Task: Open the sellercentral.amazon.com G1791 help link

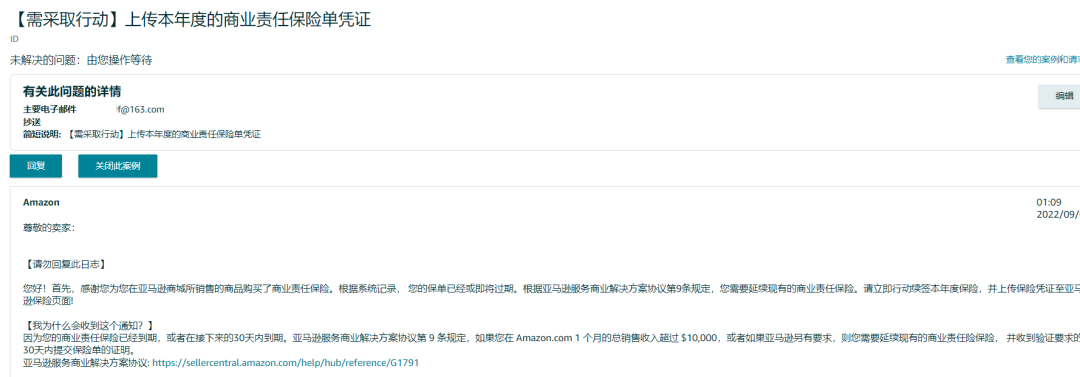Action: click(285, 363)
